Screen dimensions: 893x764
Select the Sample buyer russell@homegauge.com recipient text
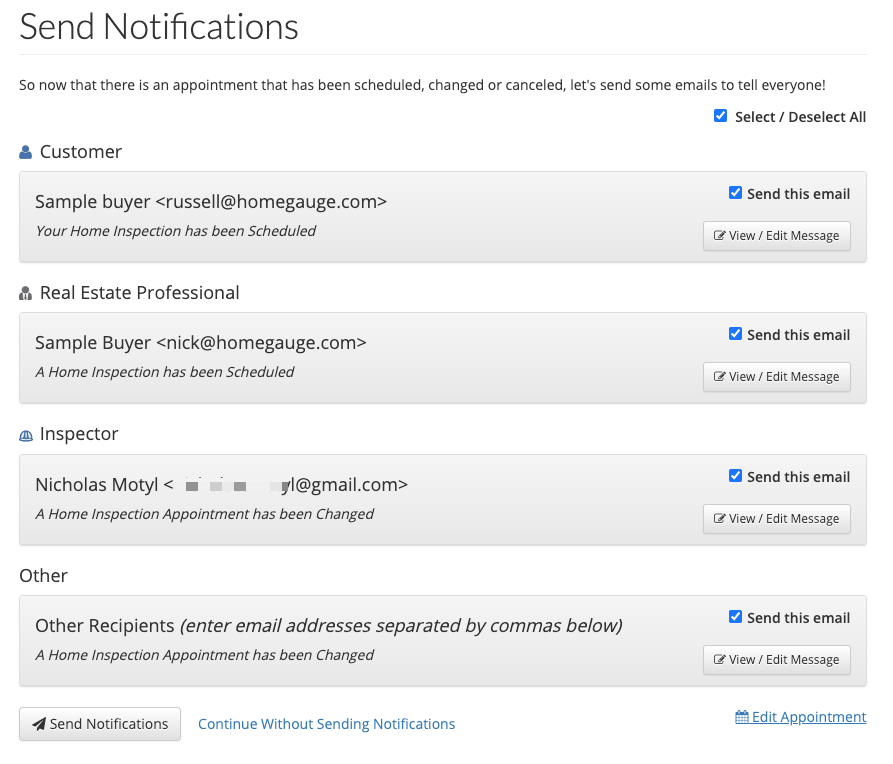(x=211, y=202)
